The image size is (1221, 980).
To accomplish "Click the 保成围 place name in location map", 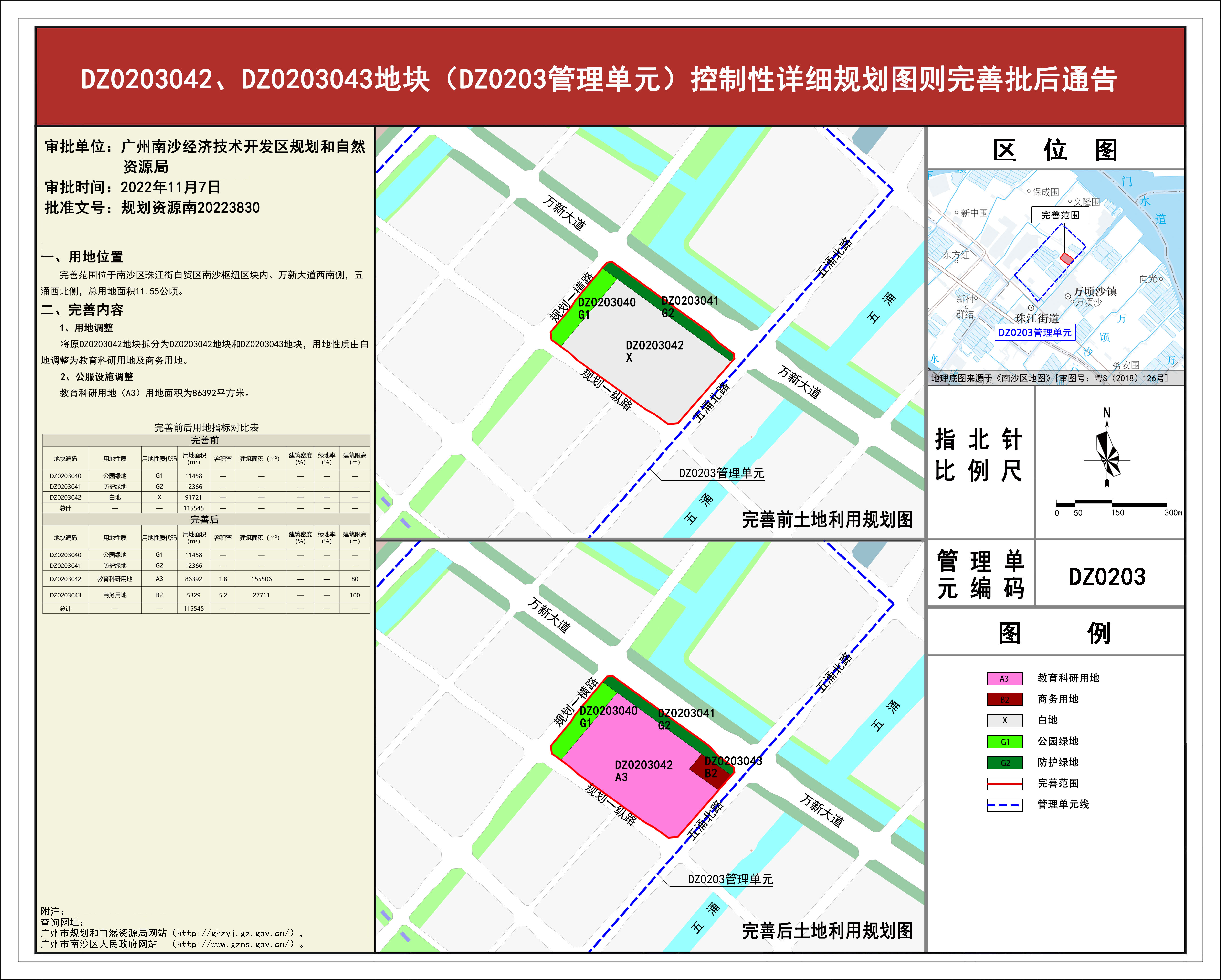I will (x=1045, y=192).
